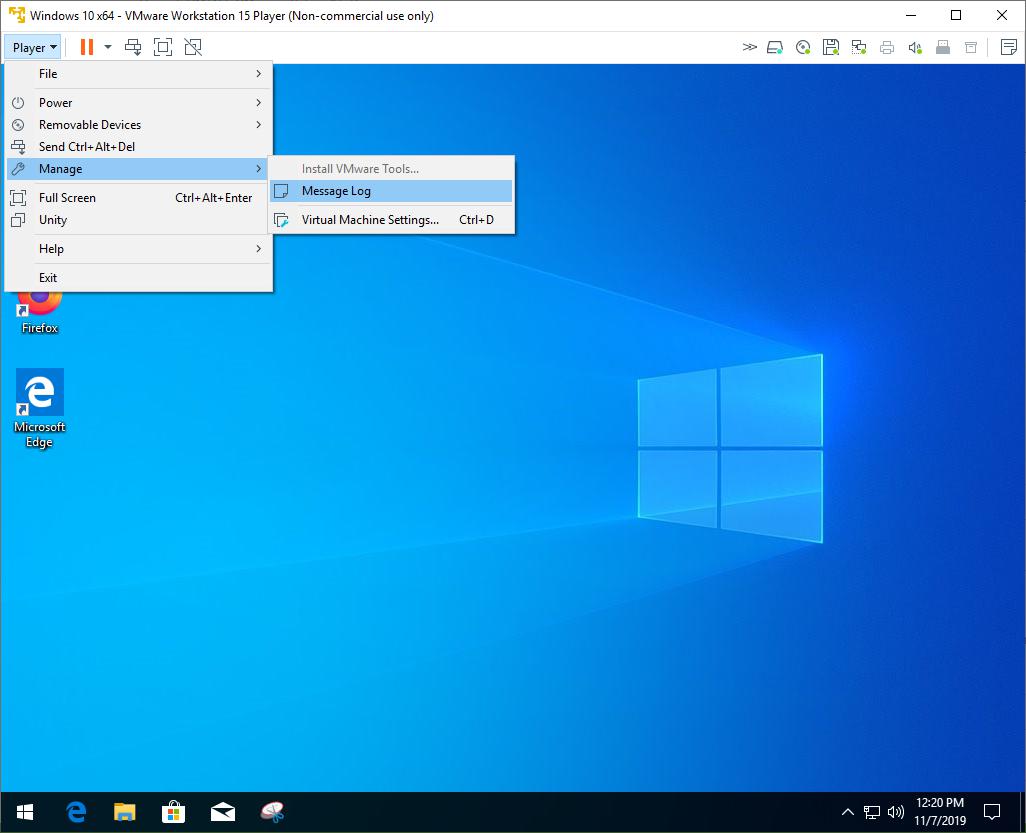This screenshot has height=833, width=1026.
Task: Open the Player menu
Action: (x=31, y=46)
